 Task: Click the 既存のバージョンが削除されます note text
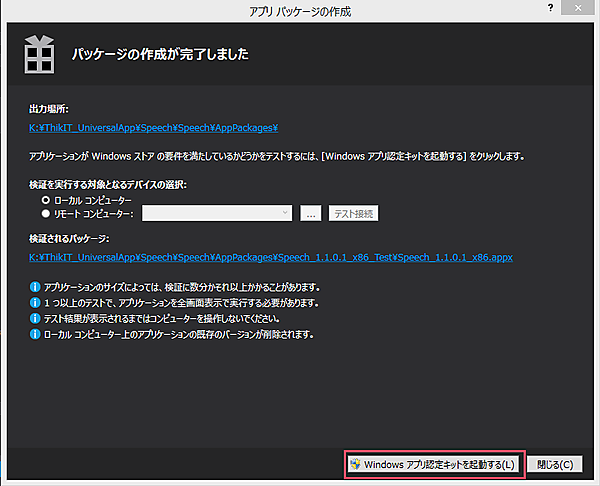click(x=179, y=334)
